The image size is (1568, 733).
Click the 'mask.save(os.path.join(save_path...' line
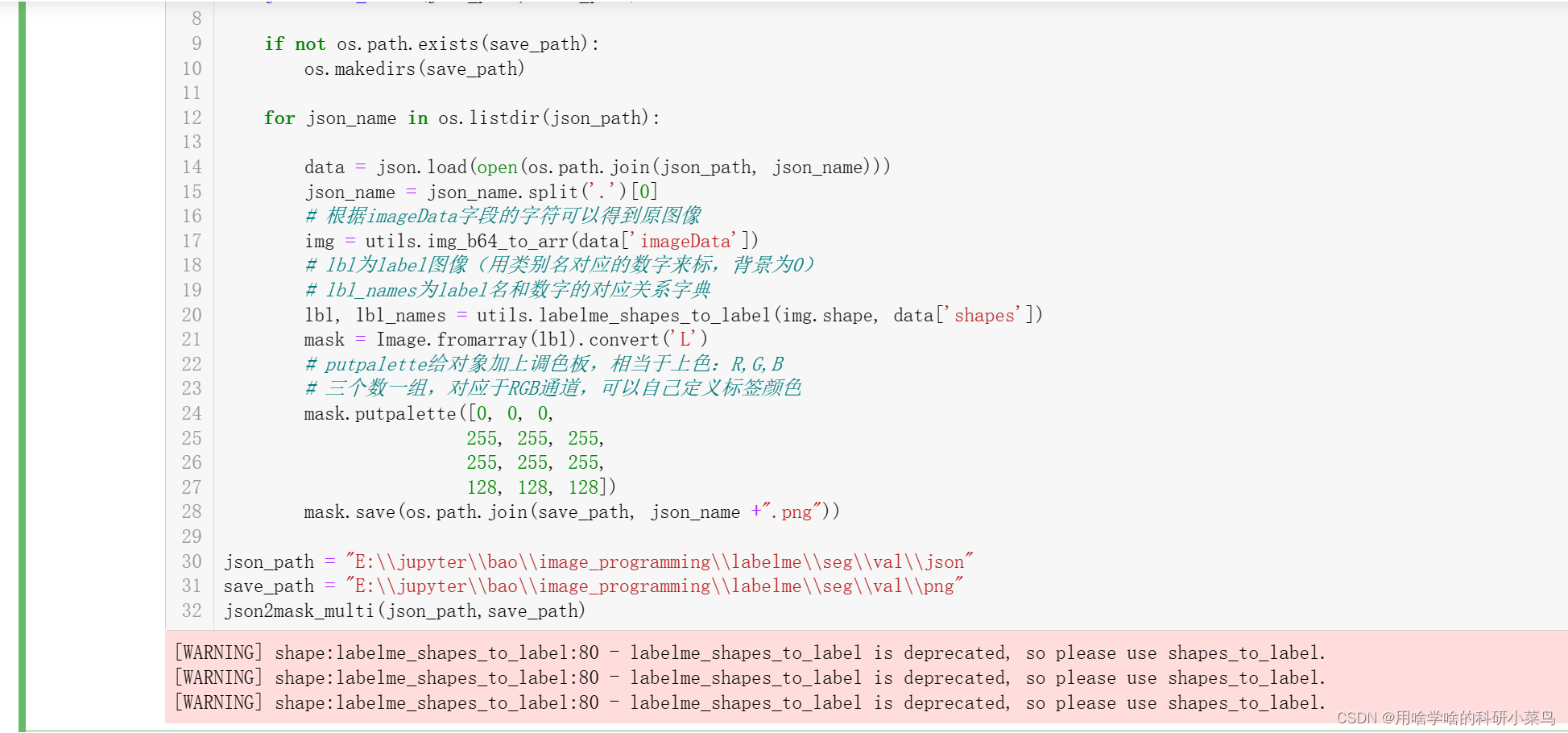click(x=572, y=511)
